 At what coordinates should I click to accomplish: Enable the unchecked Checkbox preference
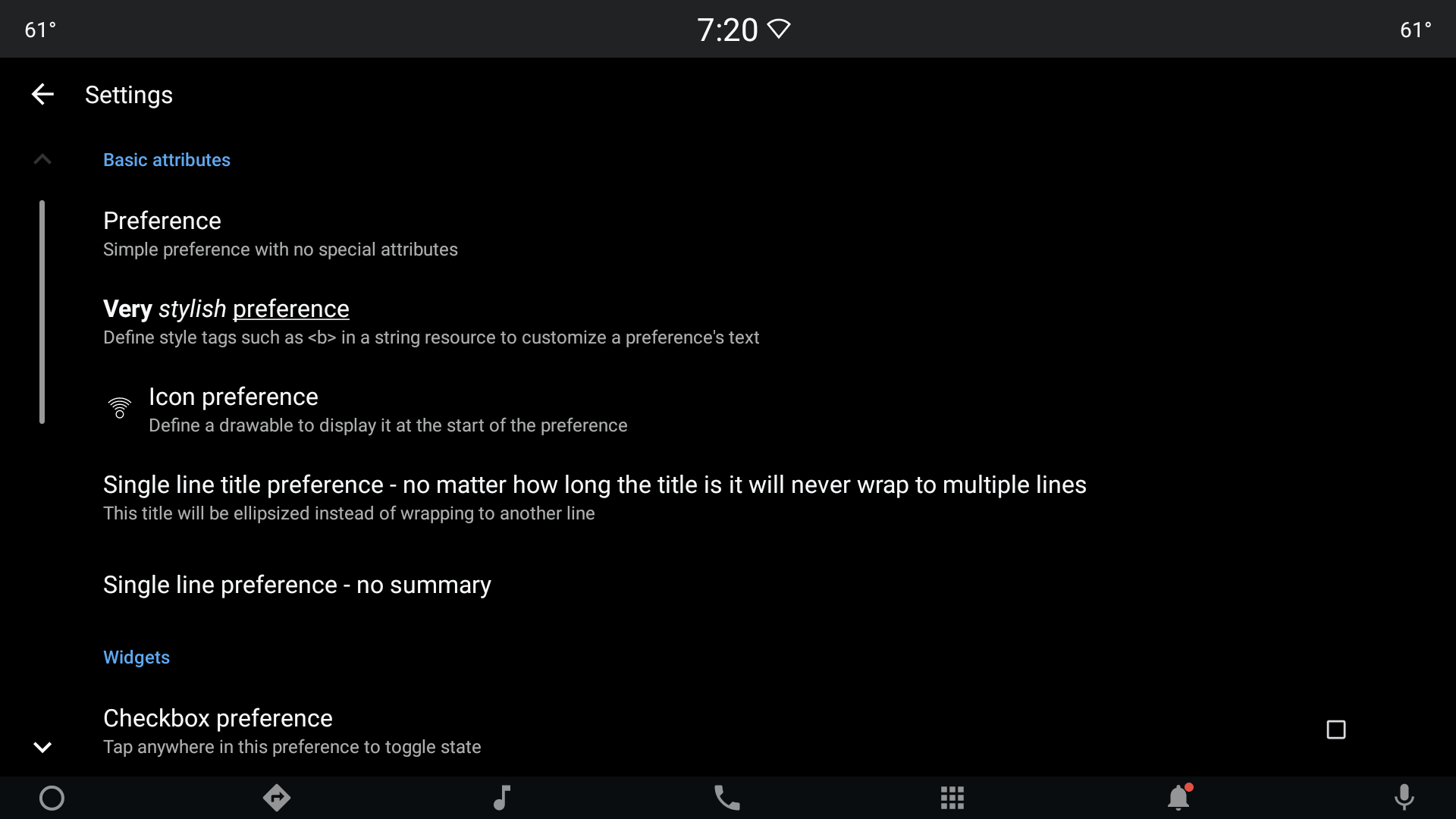click(1336, 730)
